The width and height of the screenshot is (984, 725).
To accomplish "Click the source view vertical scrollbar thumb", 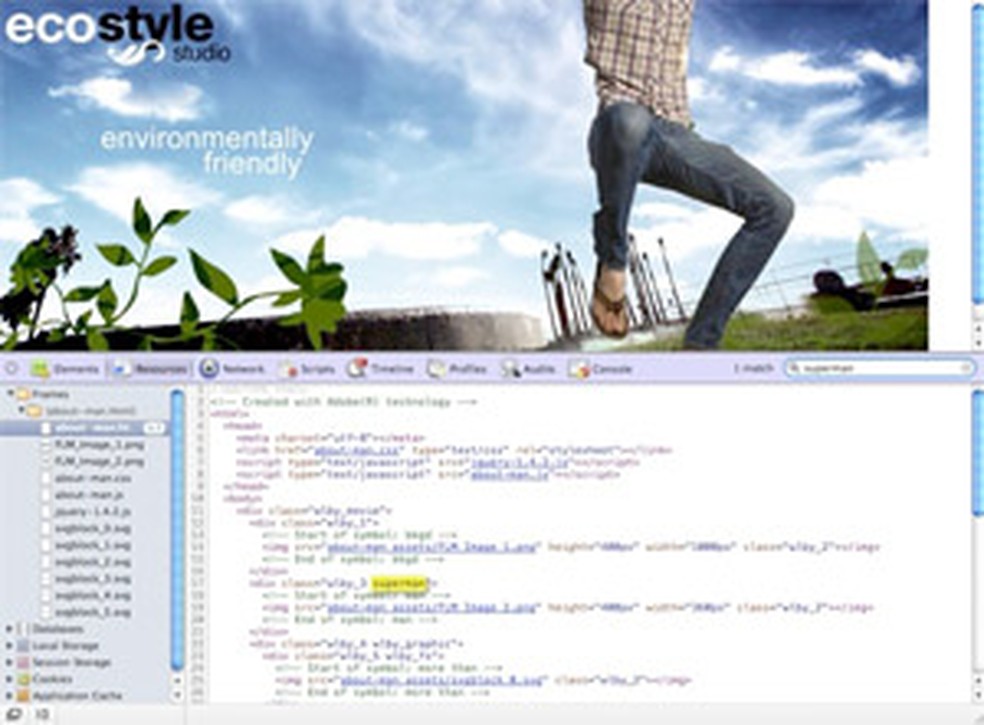I will coord(978,453).
